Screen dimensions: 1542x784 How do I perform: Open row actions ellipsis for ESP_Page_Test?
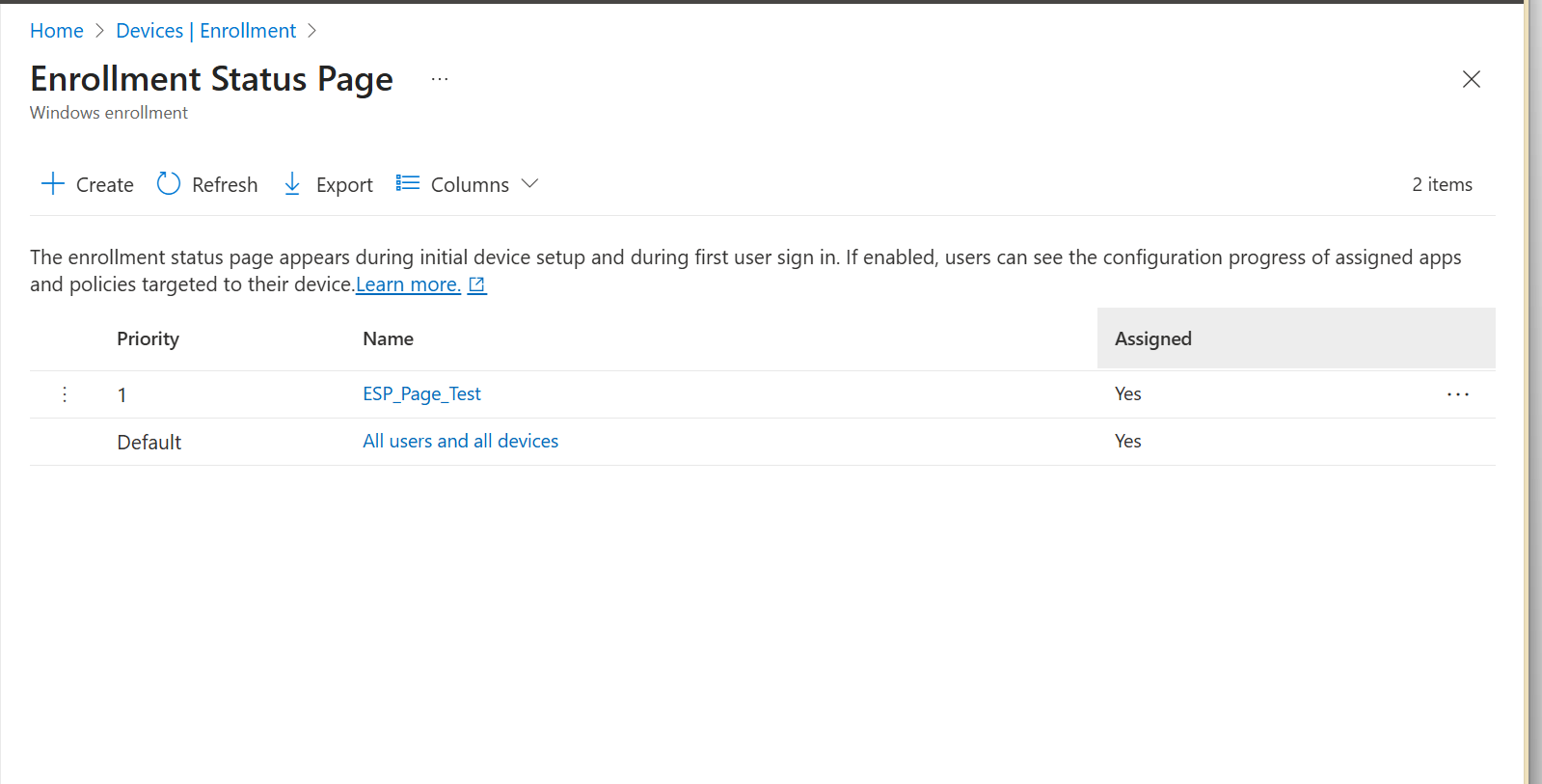[1457, 394]
